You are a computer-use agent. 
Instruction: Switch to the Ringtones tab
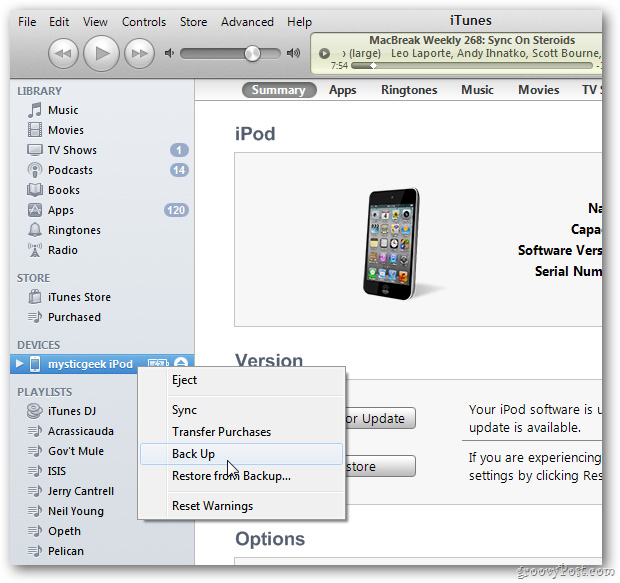coord(409,90)
